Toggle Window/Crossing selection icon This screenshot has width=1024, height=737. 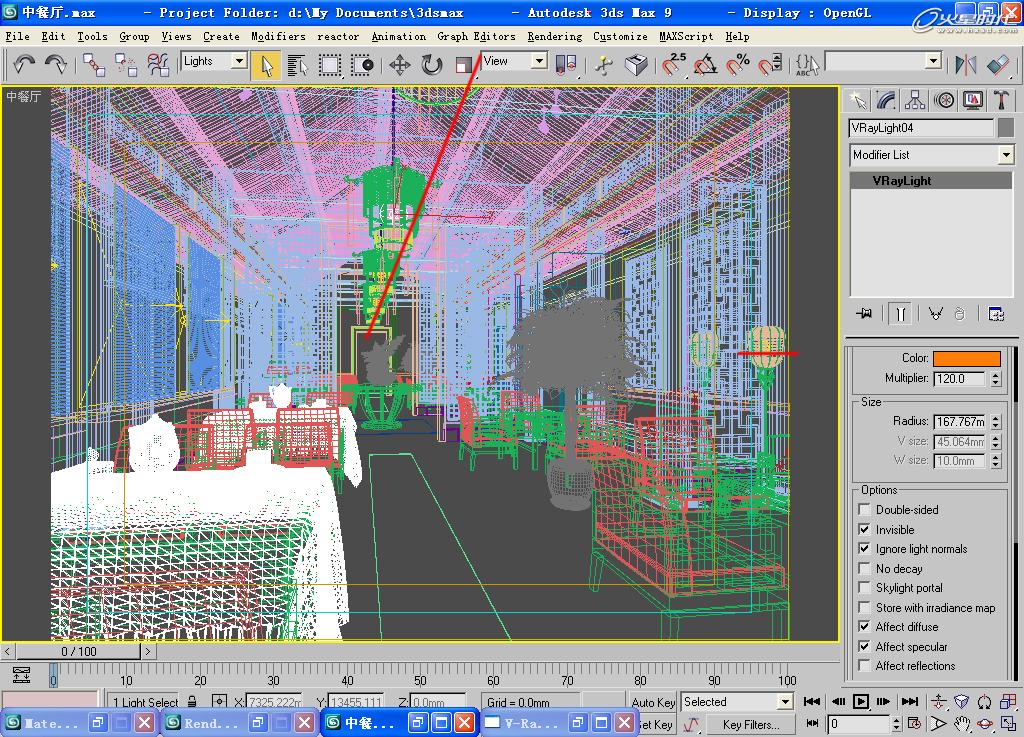click(362, 65)
